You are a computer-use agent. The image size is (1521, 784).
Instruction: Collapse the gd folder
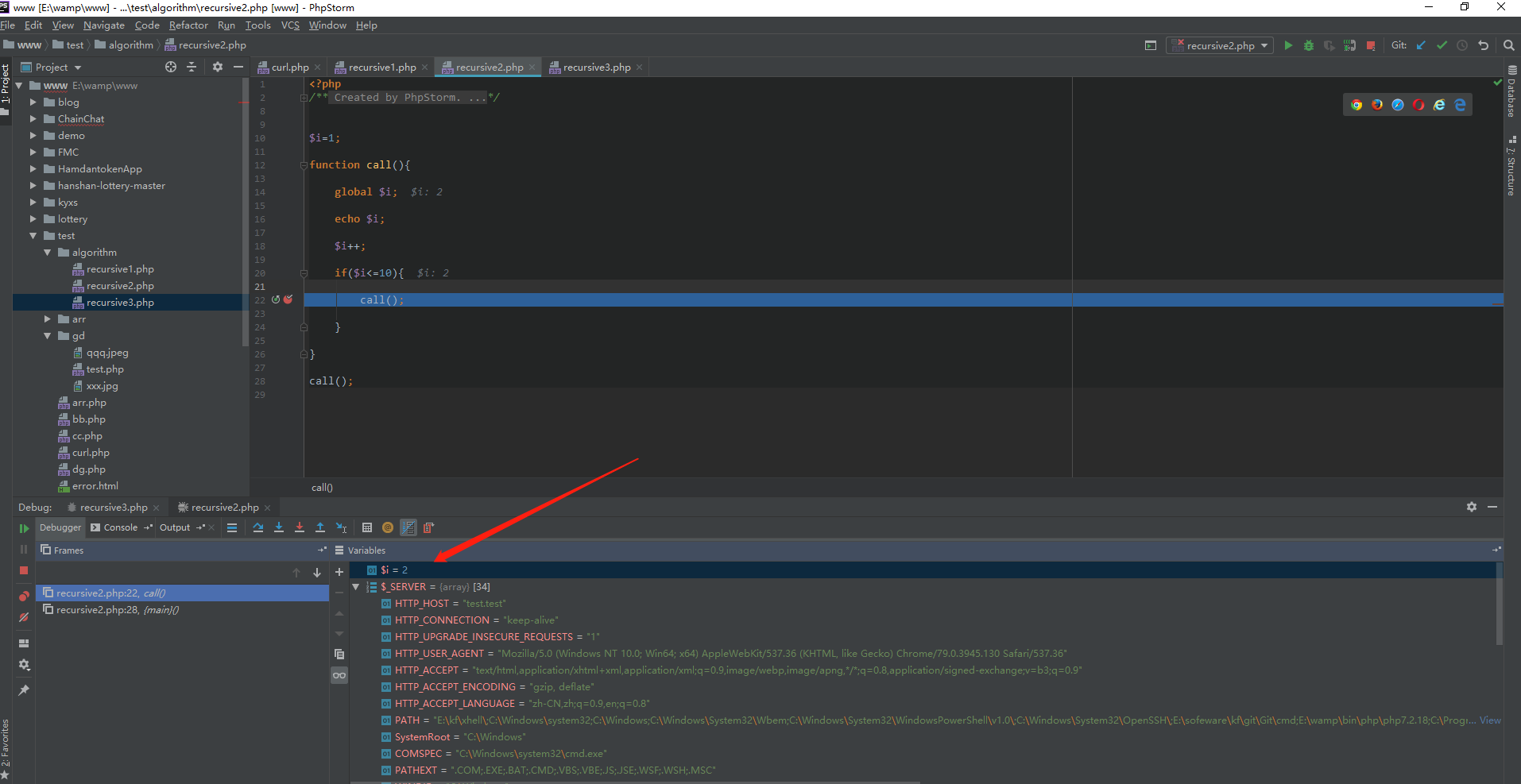pos(48,336)
